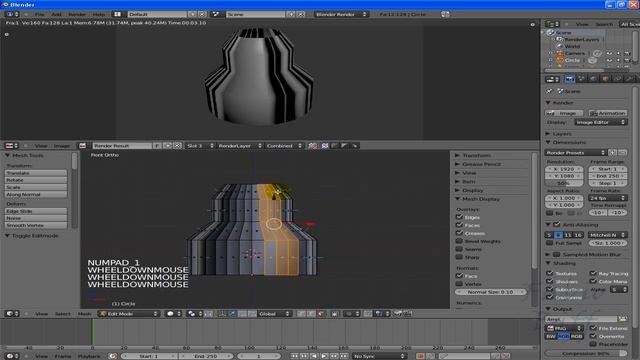640x360 pixels.
Task: Open the Blender Render engine dropdown
Action: [341, 14]
